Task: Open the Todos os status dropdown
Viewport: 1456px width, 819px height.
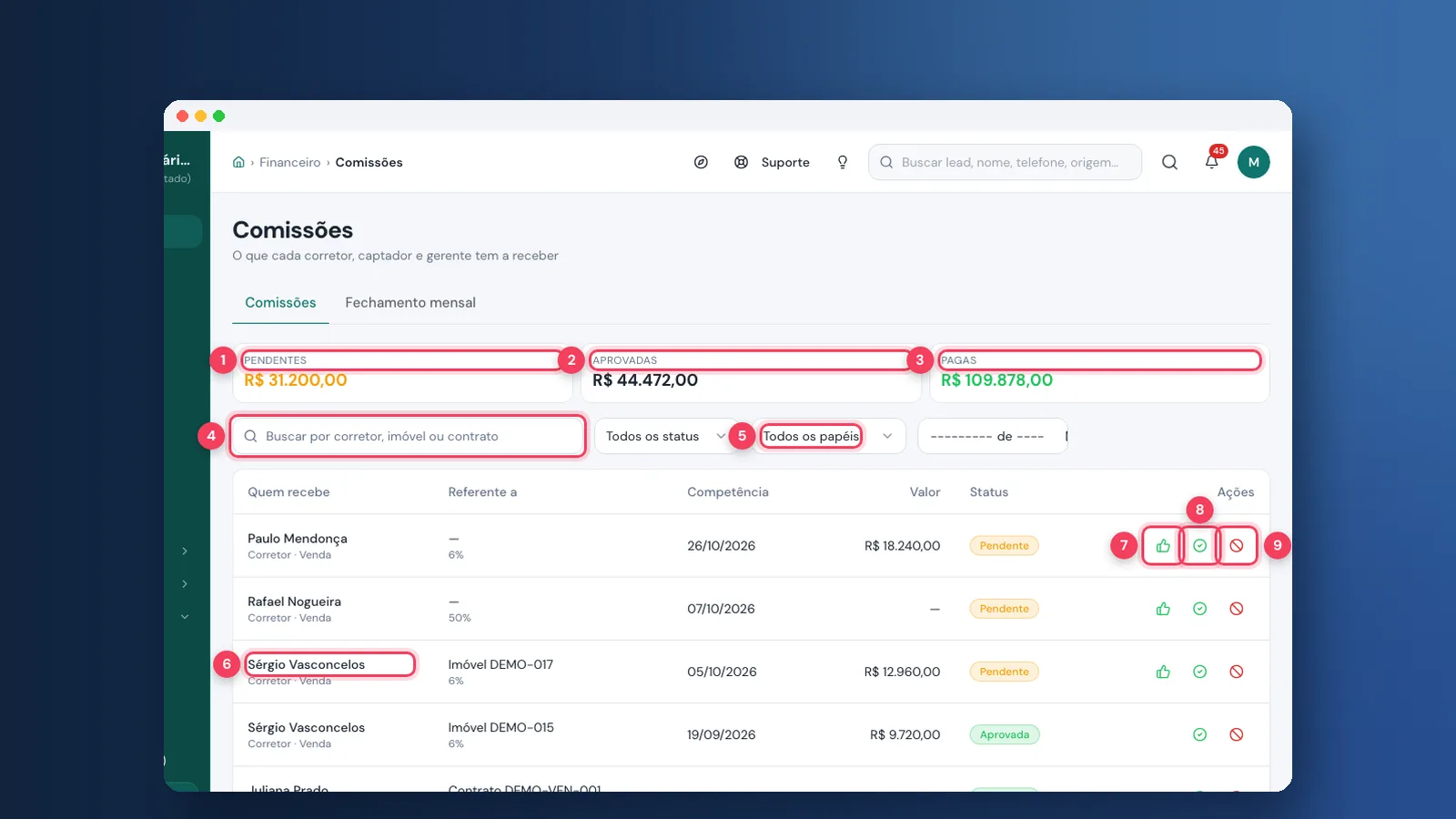Action: click(x=666, y=436)
